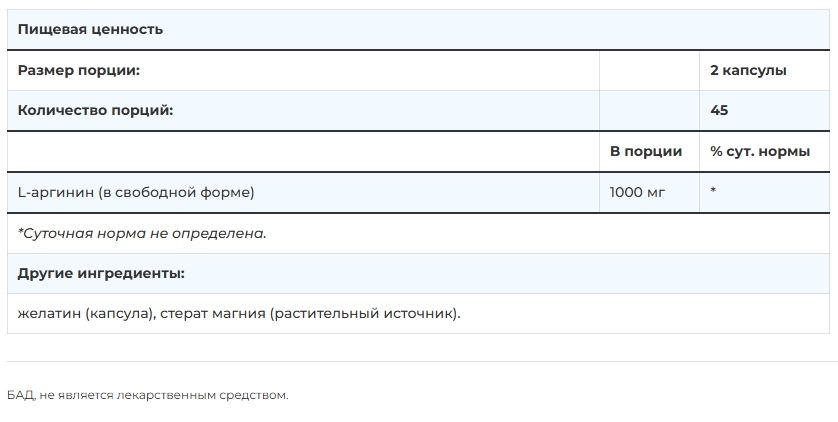Click the "*Суточная норма не определена." footnote
The height and width of the screenshot is (422, 838).
[x=142, y=233]
